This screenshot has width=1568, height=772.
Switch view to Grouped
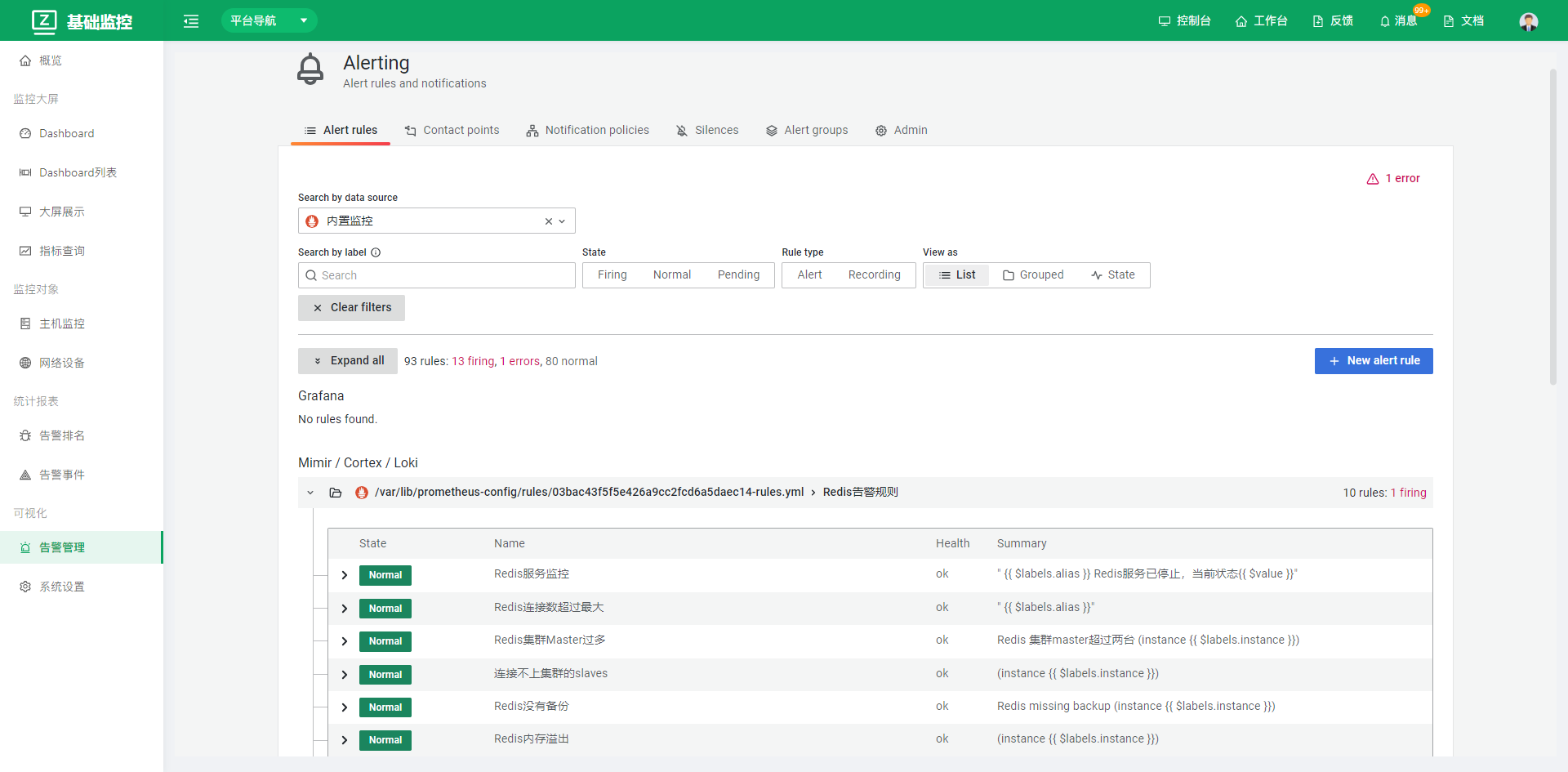point(1033,275)
